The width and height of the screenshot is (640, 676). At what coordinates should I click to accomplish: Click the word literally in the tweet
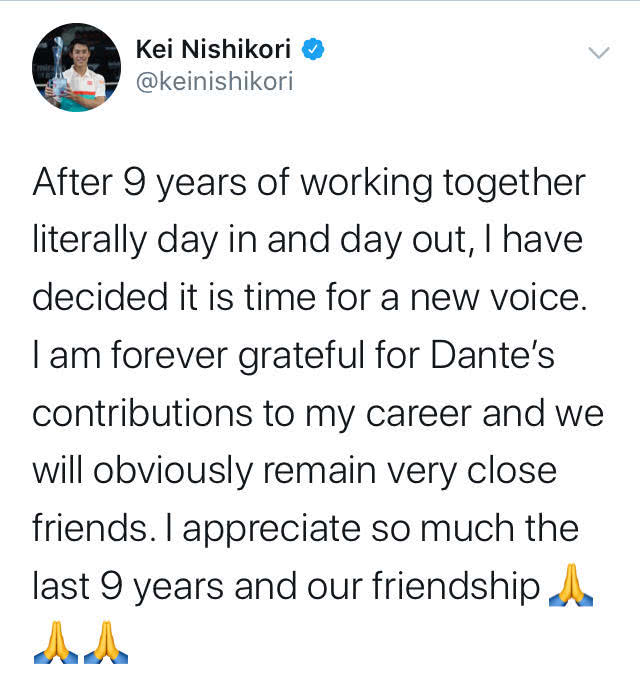[90, 241]
